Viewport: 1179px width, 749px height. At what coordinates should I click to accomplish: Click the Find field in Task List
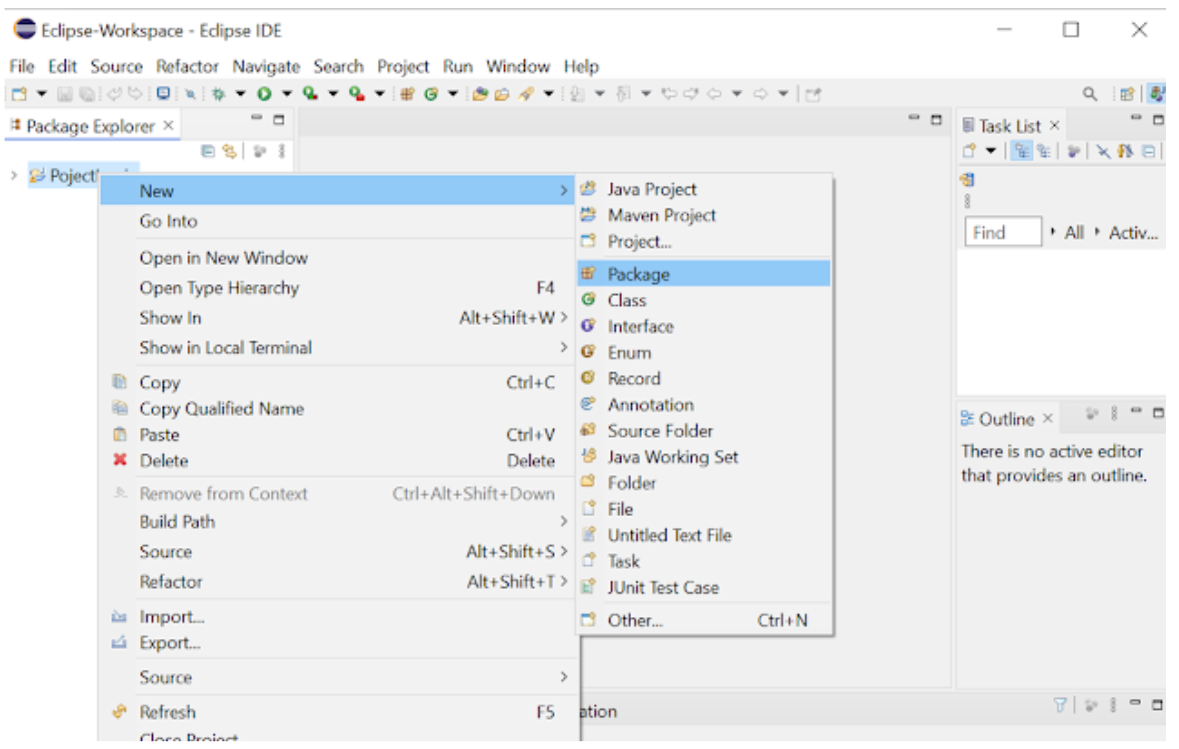[1002, 232]
